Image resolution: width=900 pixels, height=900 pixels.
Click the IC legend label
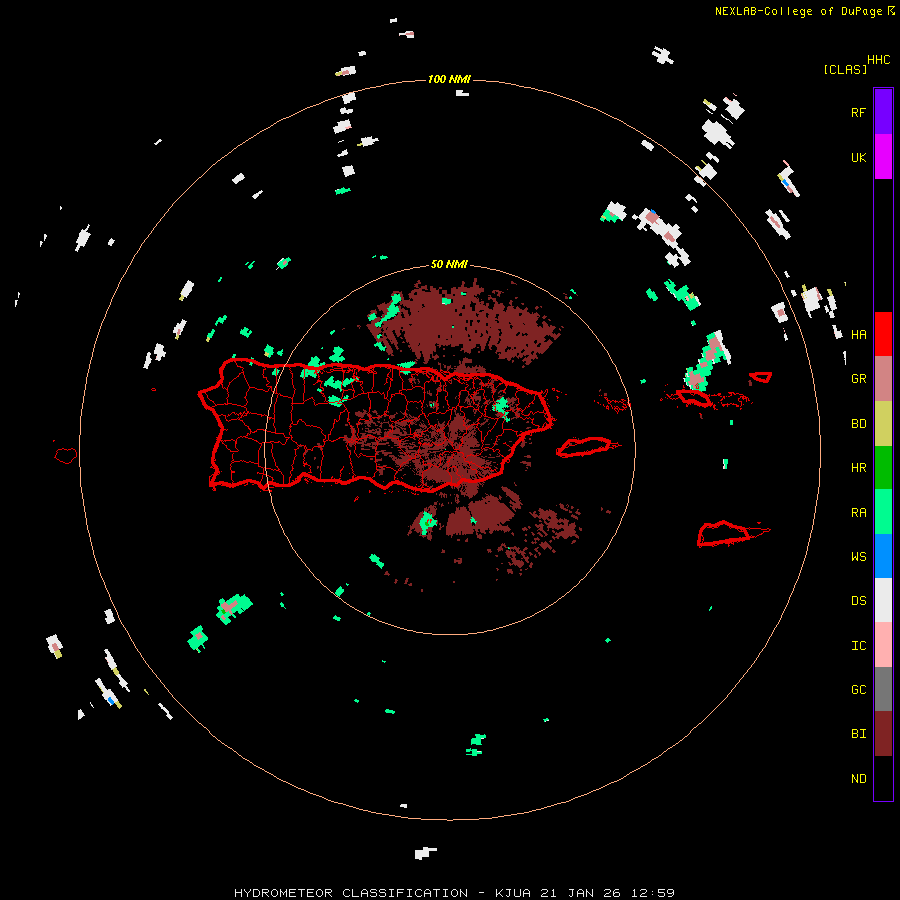click(x=858, y=646)
